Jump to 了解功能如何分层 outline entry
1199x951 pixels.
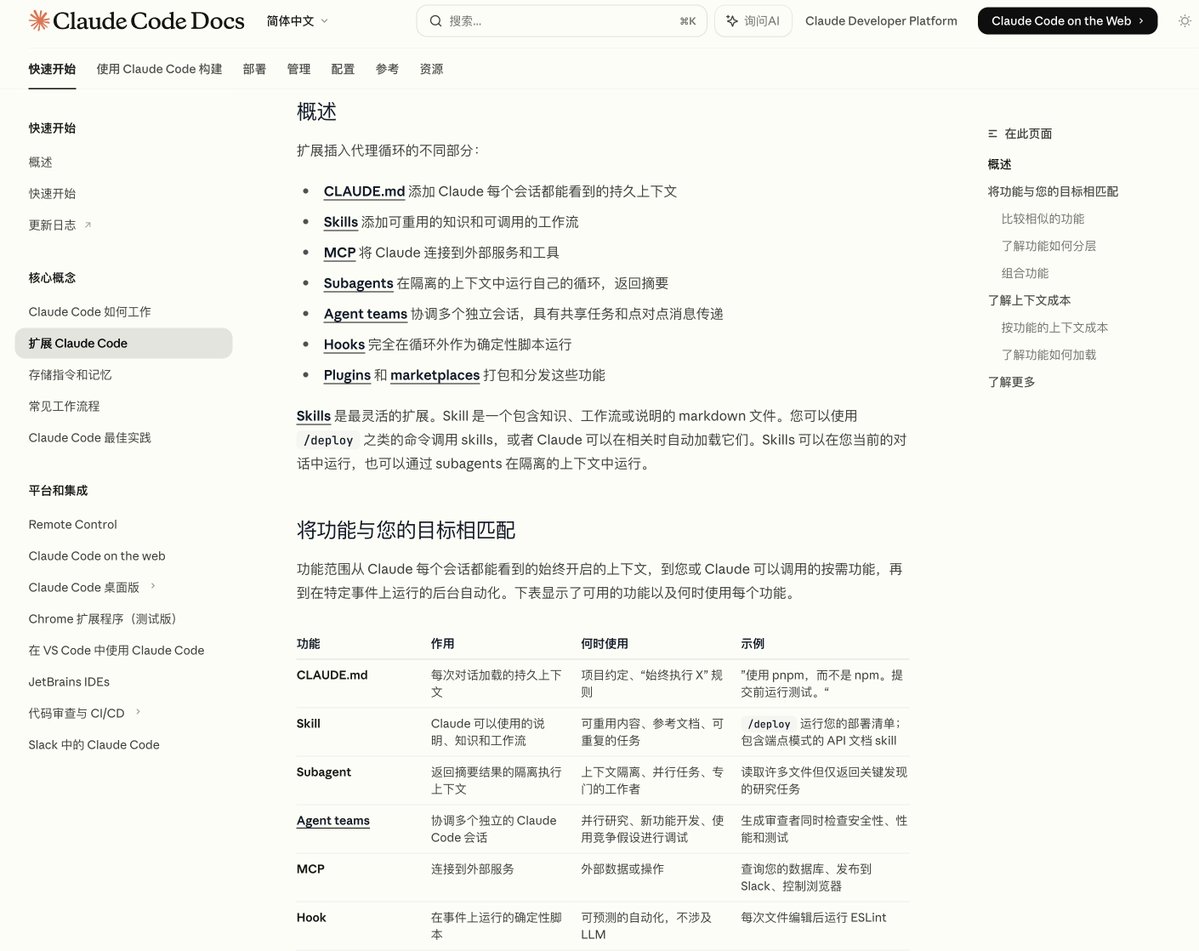[1048, 245]
